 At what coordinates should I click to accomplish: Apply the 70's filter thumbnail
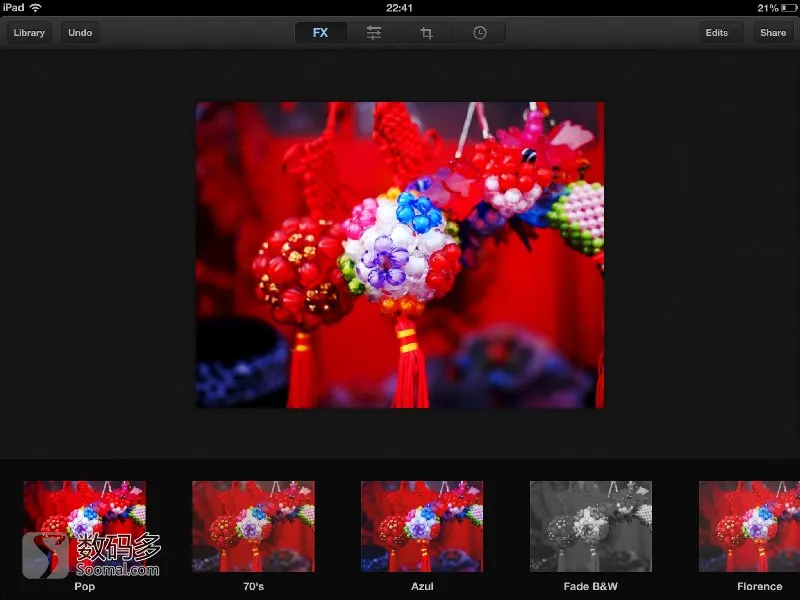pos(254,526)
